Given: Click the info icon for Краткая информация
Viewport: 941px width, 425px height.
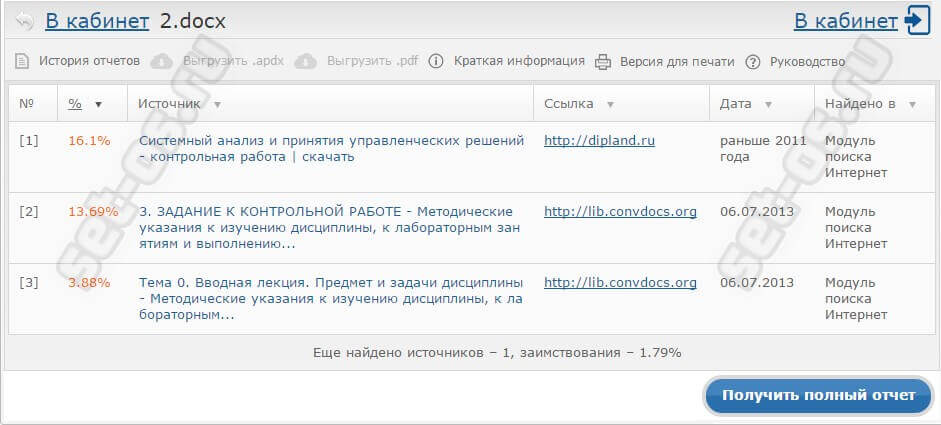Looking at the screenshot, I should pos(436,61).
